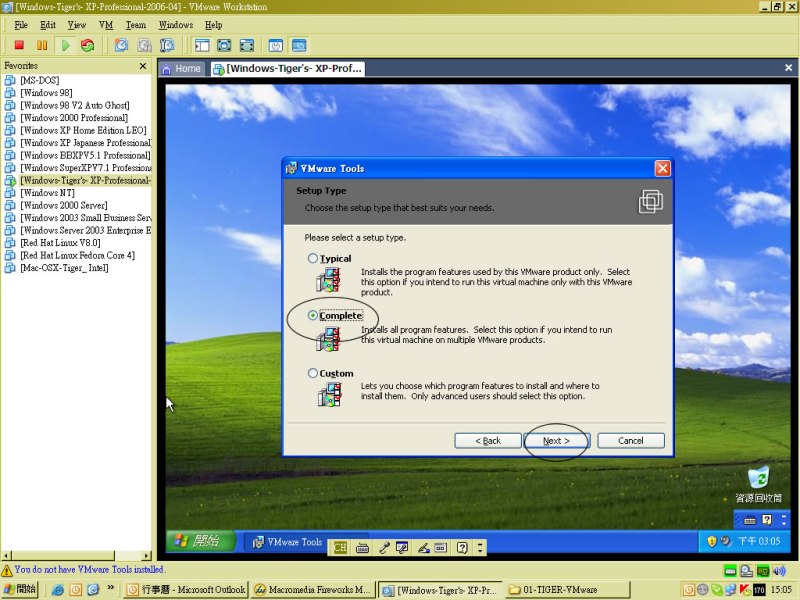800x600 pixels.
Task: Toggle the Favorites sidebar toolbar icon
Action: (202, 45)
